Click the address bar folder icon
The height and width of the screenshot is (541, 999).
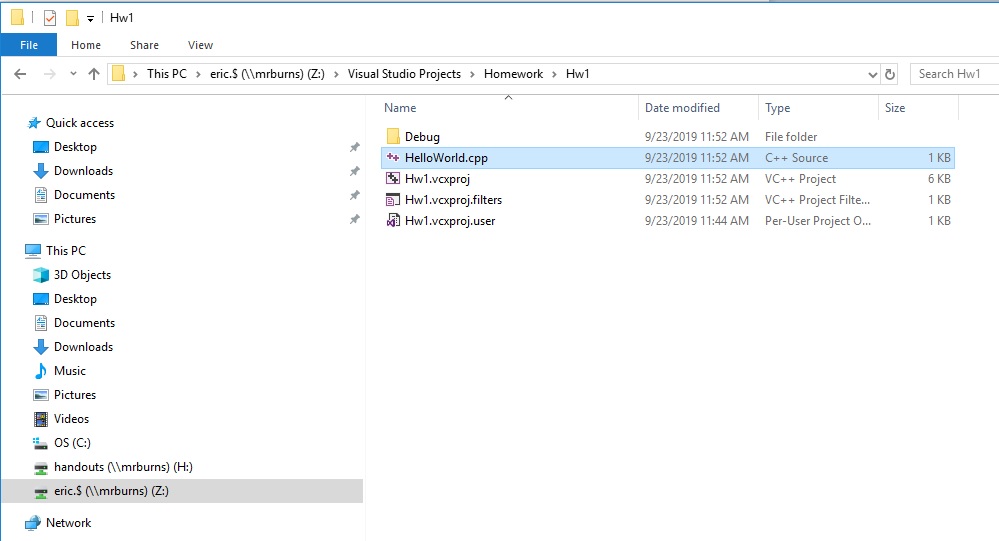(x=119, y=74)
